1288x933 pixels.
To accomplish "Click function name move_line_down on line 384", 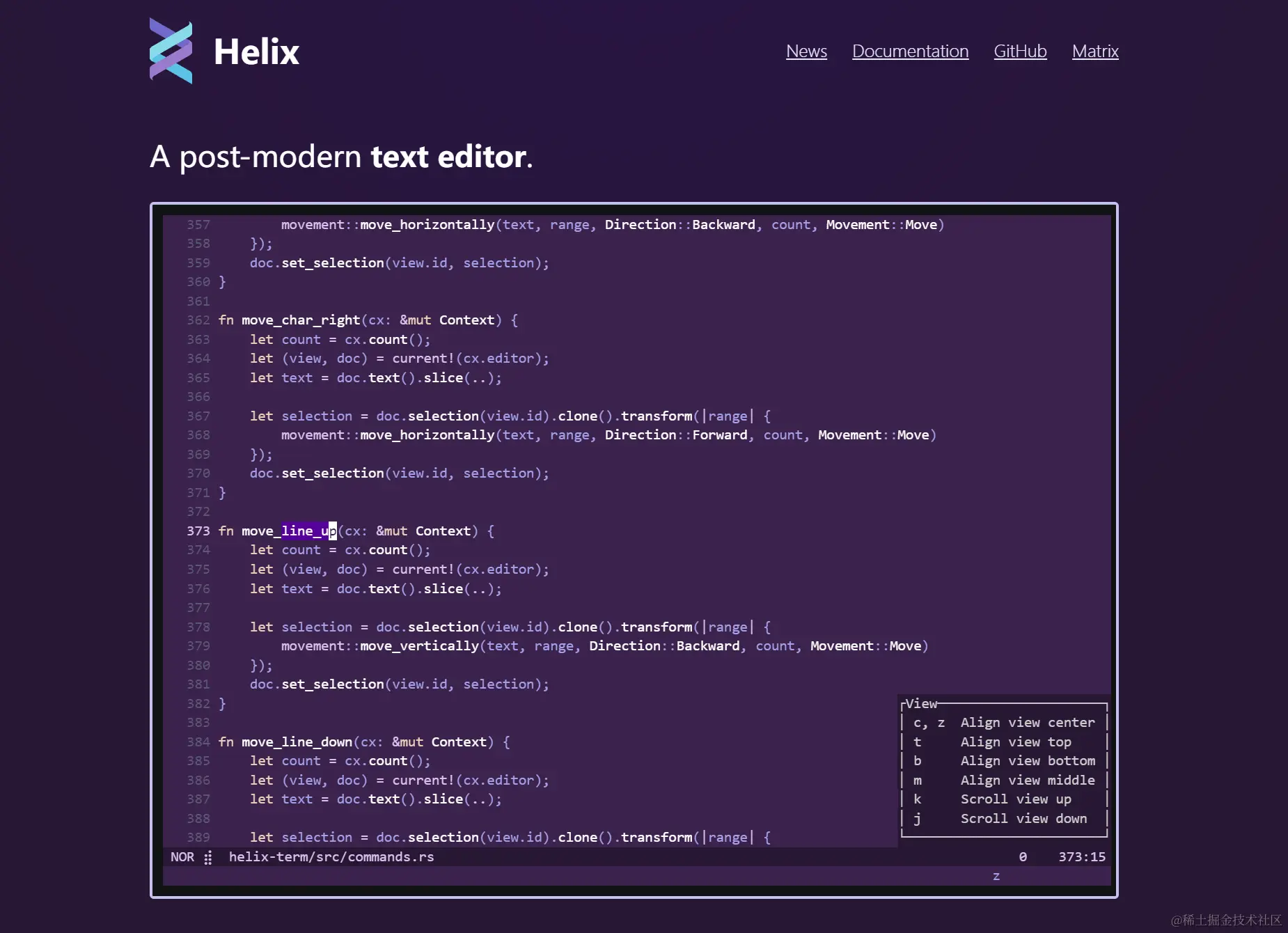I will pos(297,742).
